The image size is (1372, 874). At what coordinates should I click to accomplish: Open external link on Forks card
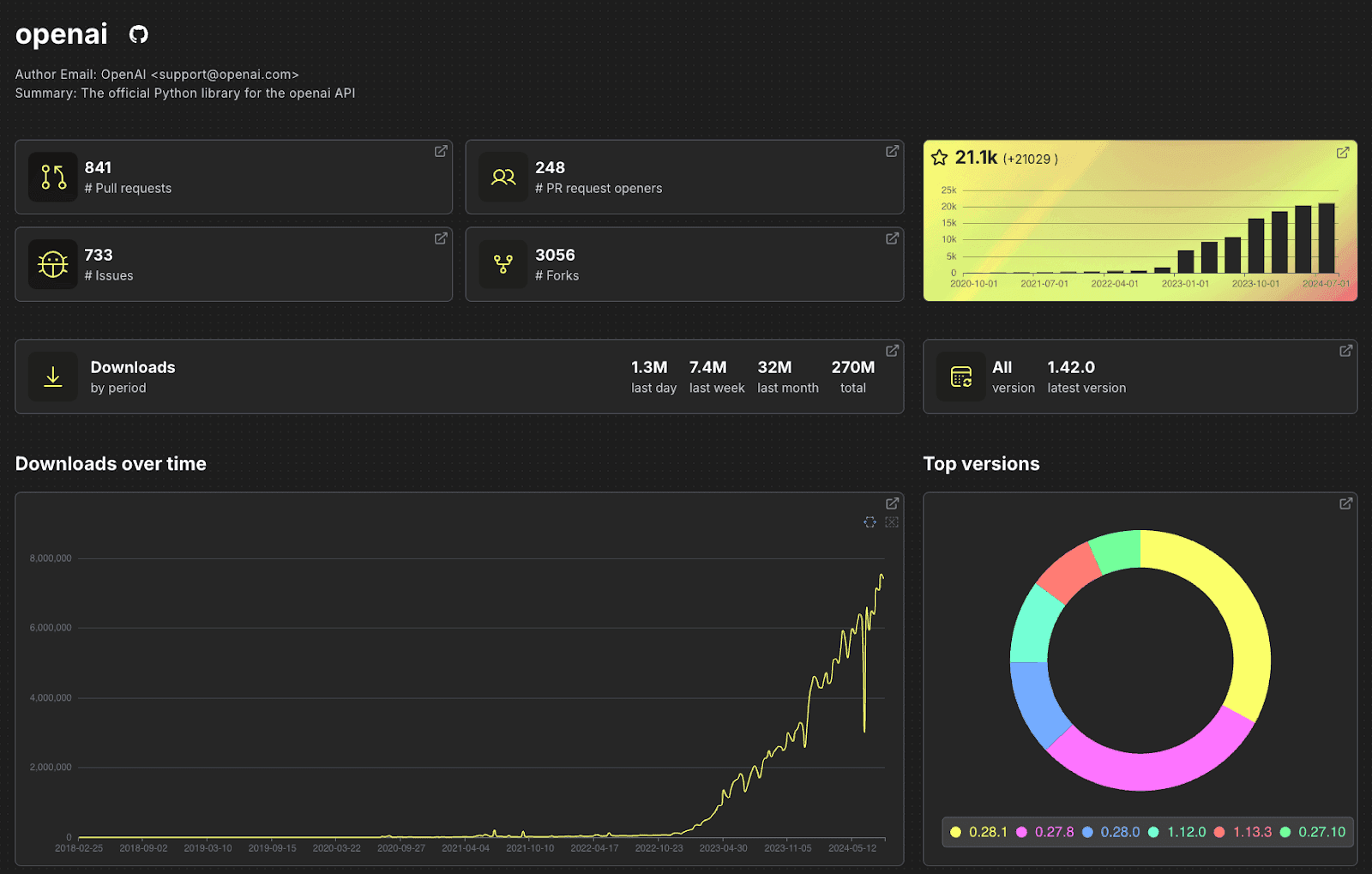pyautogui.click(x=892, y=238)
